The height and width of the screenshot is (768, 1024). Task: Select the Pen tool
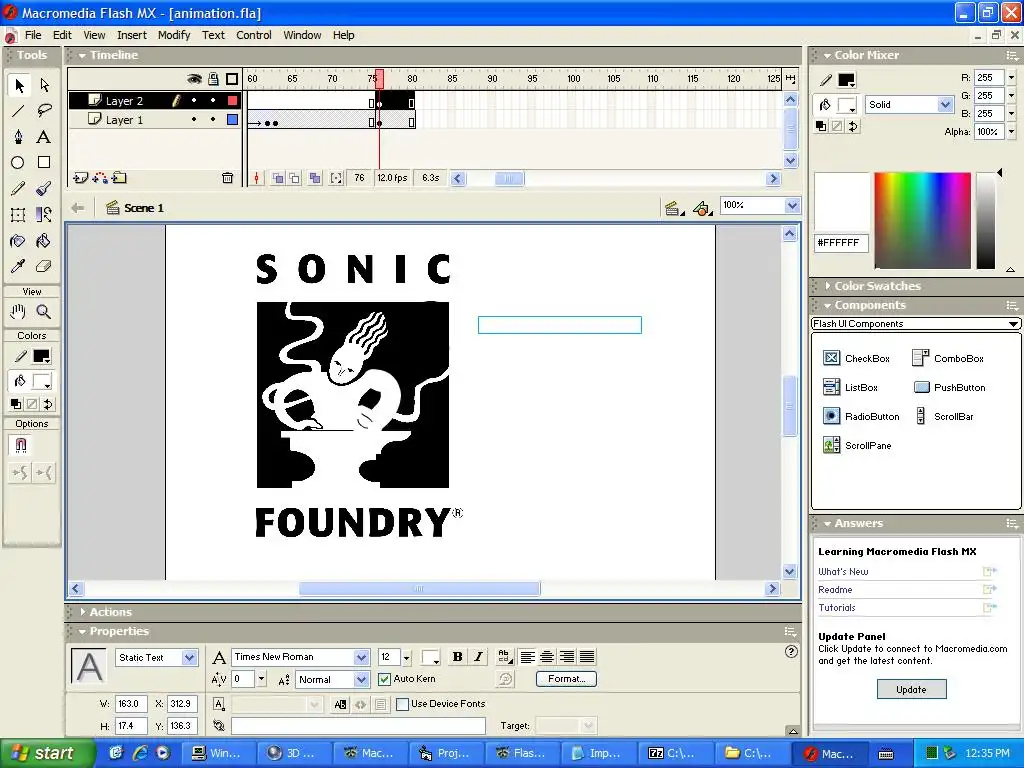[x=18, y=136]
